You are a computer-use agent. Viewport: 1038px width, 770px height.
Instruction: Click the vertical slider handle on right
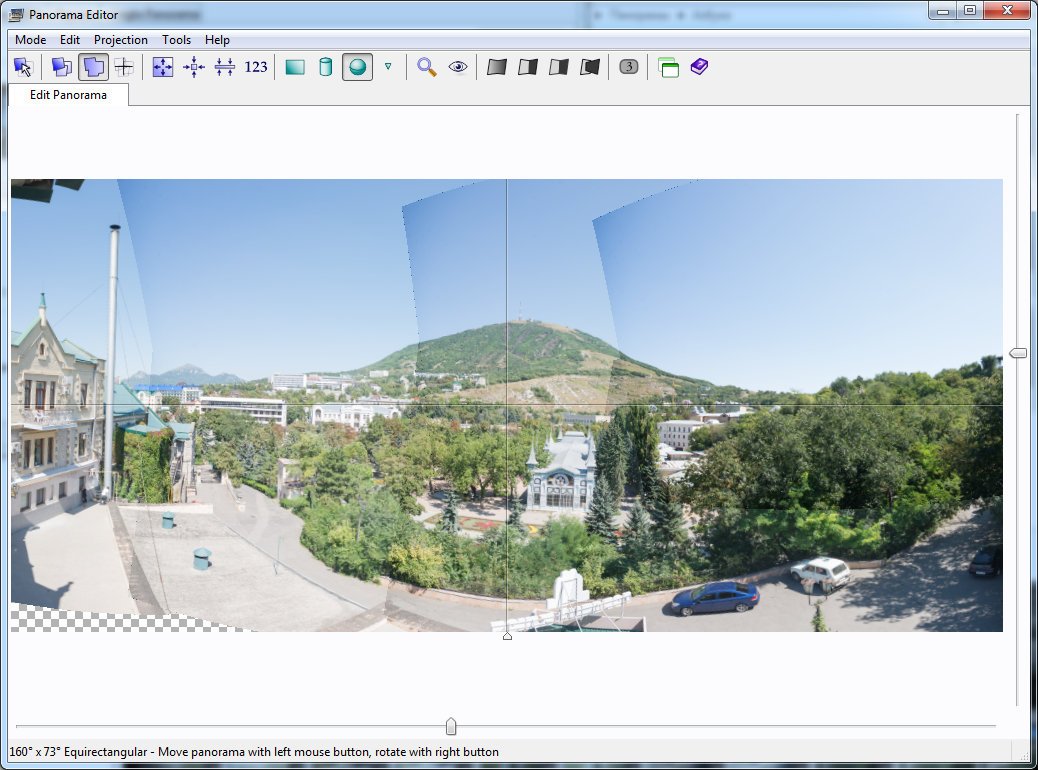click(1018, 353)
